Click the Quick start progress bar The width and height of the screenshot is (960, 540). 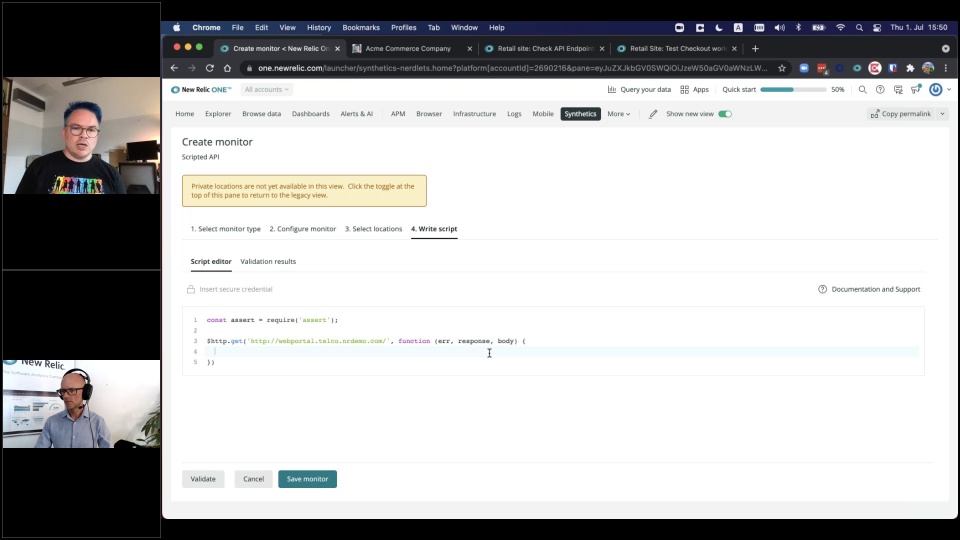[793, 89]
